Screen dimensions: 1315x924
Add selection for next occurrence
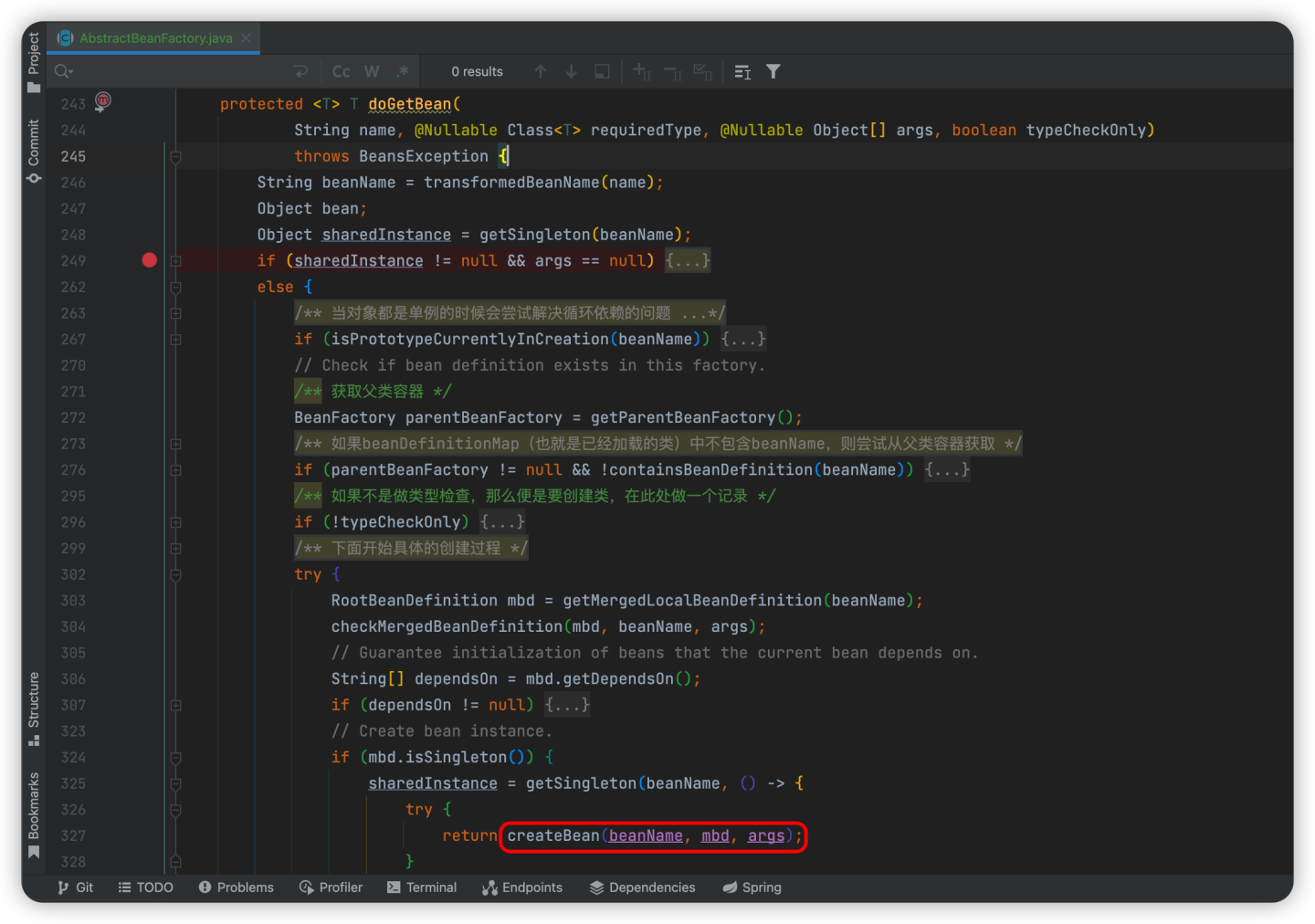pyautogui.click(x=642, y=71)
